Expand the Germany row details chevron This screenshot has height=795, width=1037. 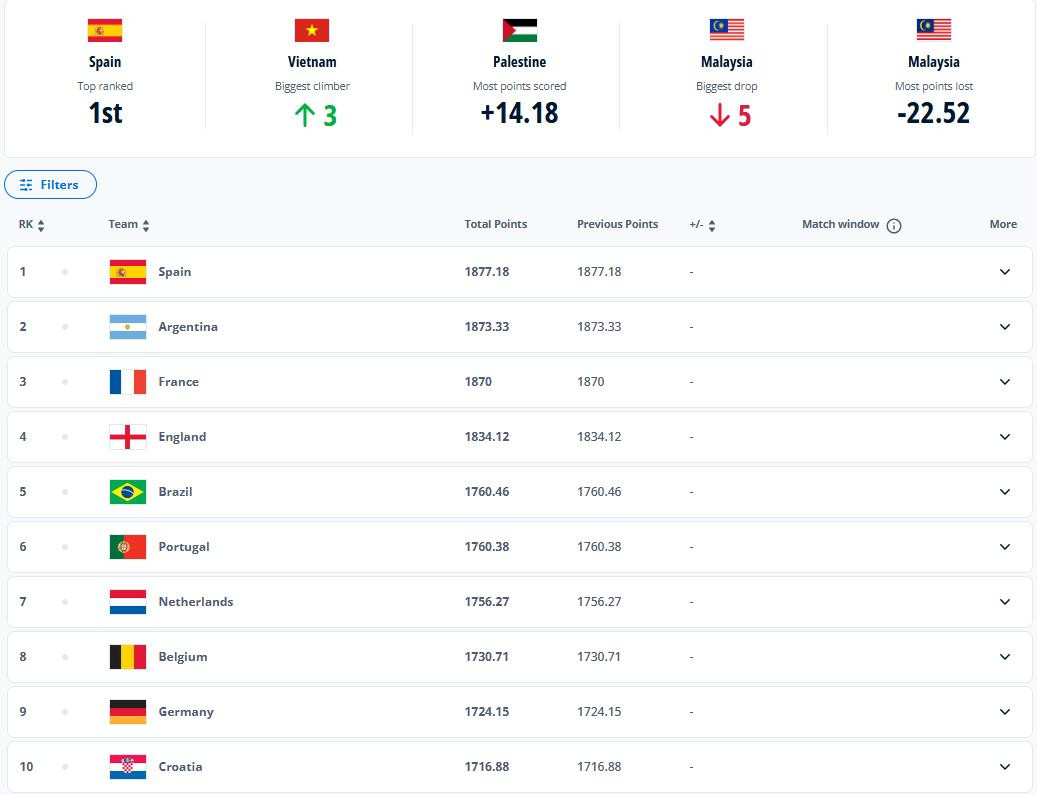point(1005,711)
